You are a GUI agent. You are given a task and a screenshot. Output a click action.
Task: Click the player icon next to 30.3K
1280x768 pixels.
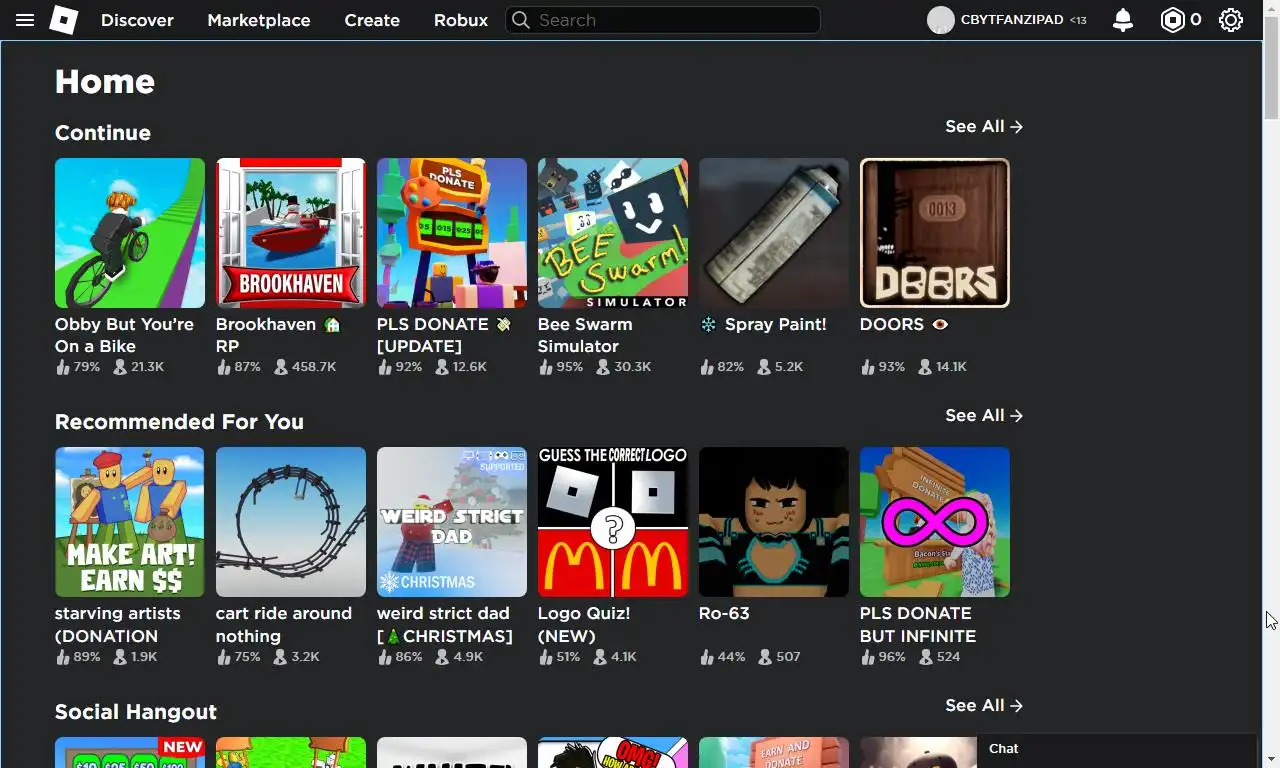(603, 367)
